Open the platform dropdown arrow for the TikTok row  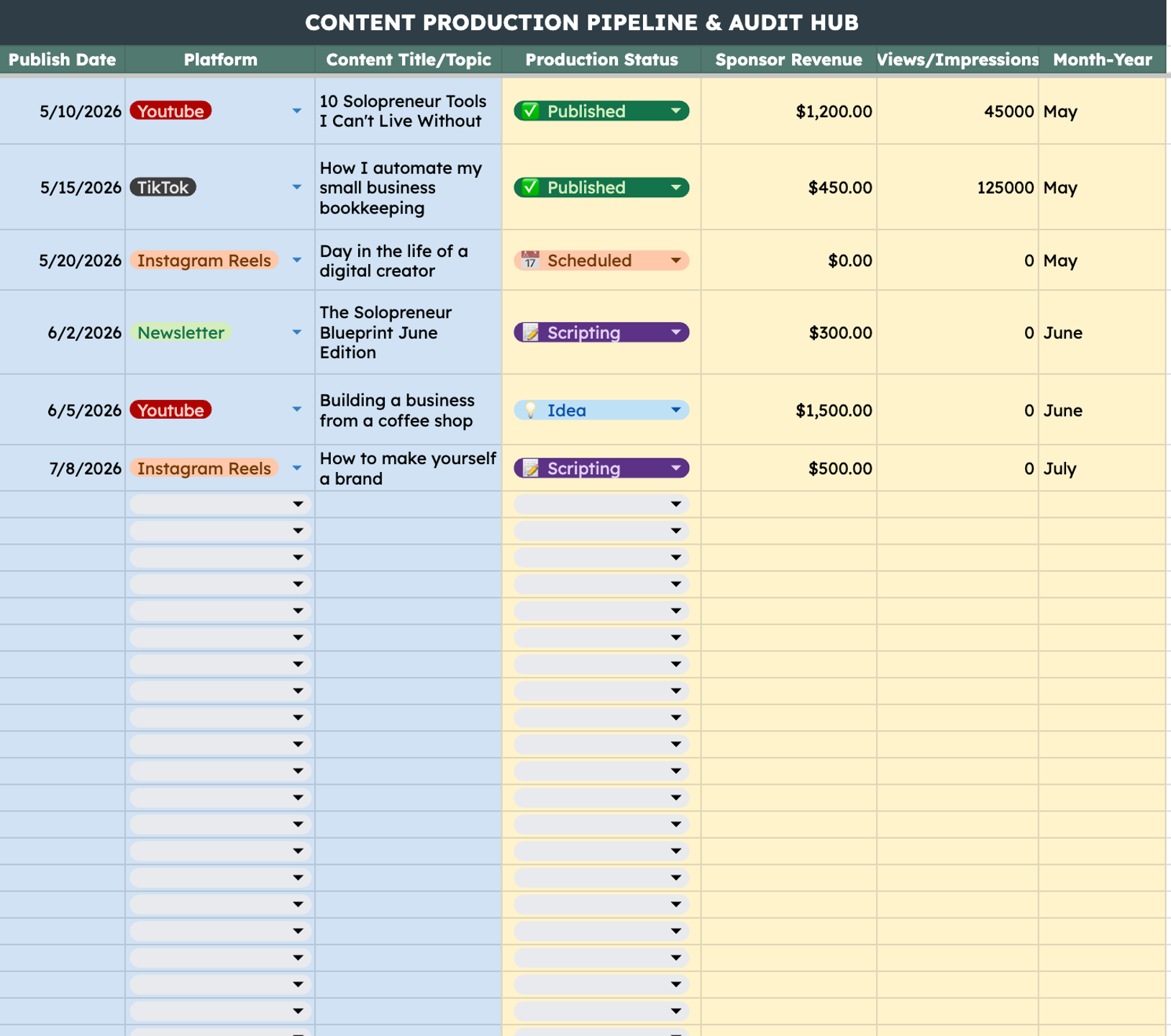click(x=296, y=187)
